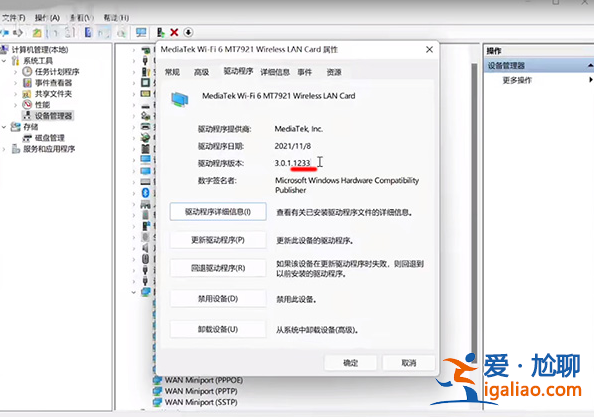Viewport: 594px width, 417px height.
Task: Switch to the 事件 tab
Action: [305, 72]
